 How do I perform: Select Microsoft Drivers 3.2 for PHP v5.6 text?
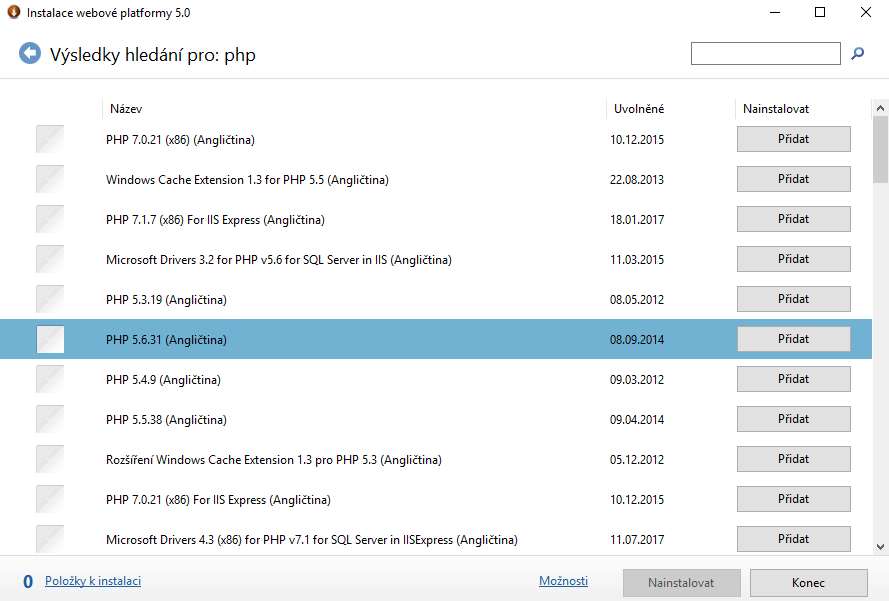278,260
